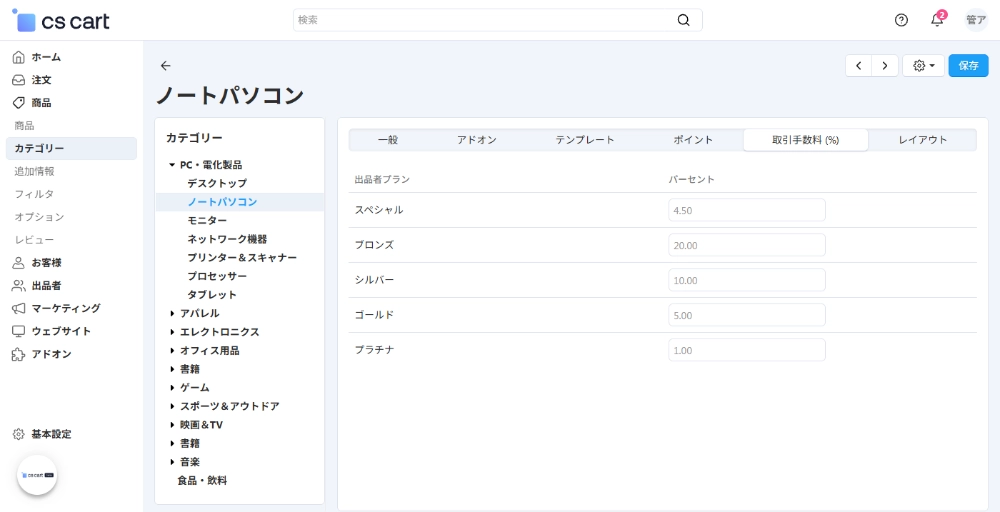The width and height of the screenshot is (1000, 512).
Task: Expand the ゲーム category node
Action: pyautogui.click(x=172, y=388)
